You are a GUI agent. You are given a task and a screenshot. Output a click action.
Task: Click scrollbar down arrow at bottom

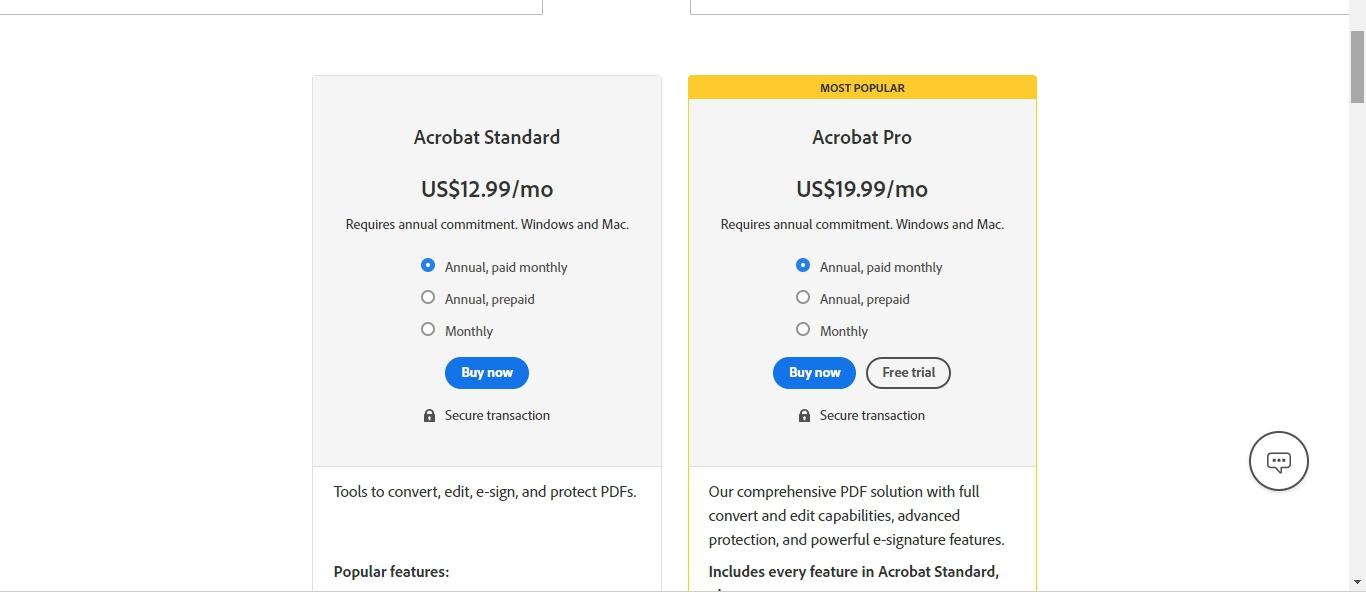[1357, 582]
